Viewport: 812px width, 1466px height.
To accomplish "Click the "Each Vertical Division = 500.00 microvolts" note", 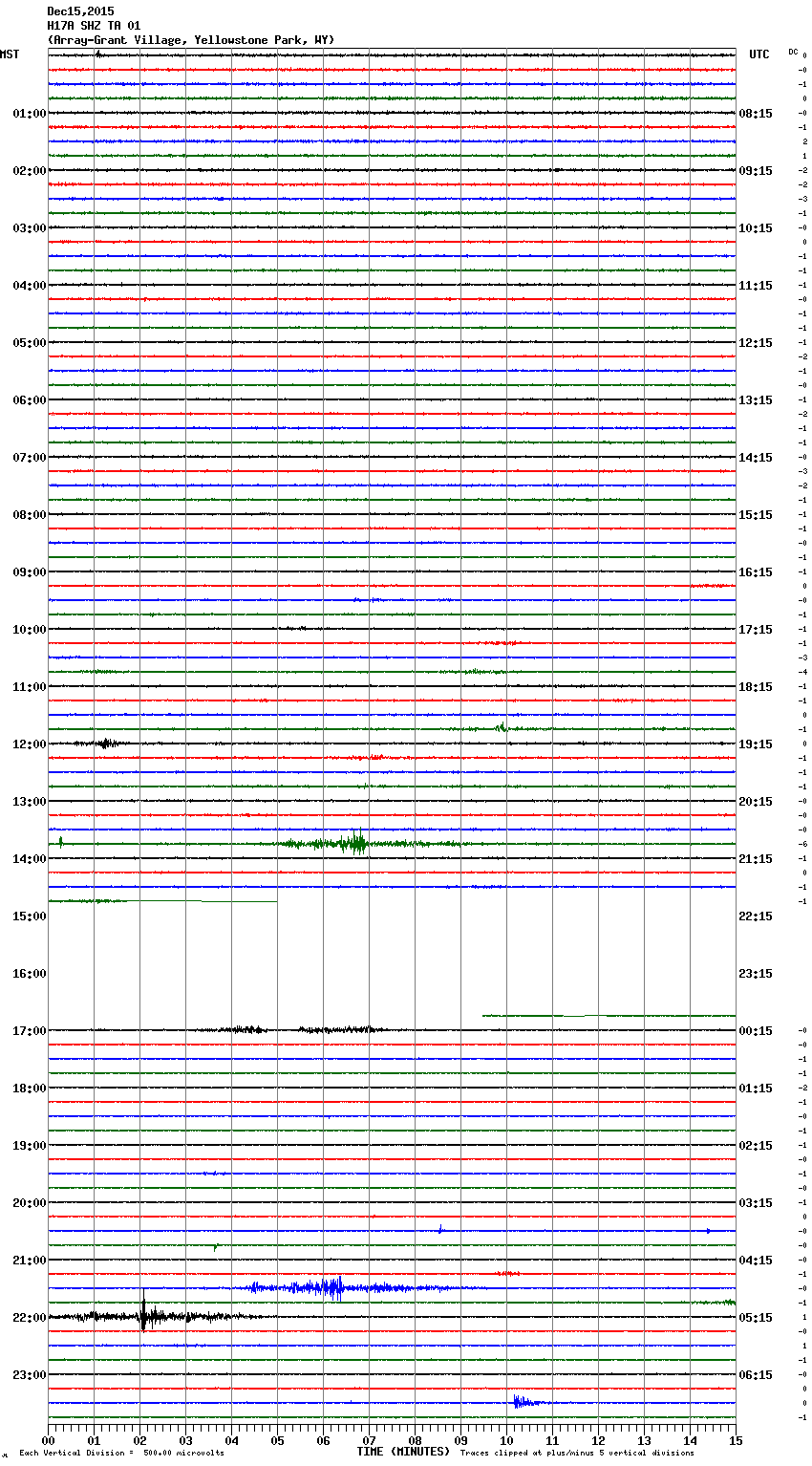I will pyautogui.click(x=121, y=1454).
